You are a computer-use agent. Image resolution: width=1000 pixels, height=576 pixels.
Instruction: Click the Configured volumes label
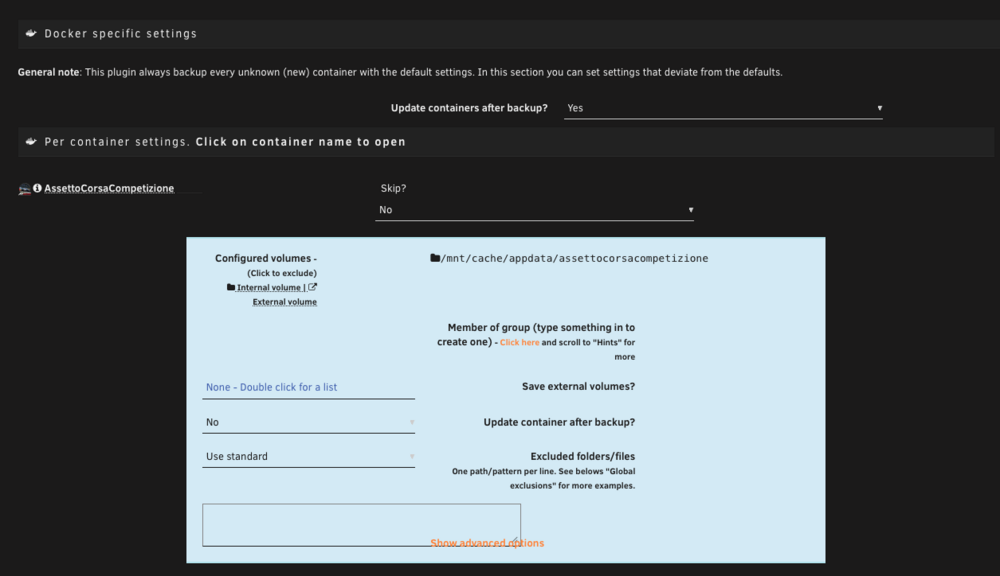(x=265, y=258)
